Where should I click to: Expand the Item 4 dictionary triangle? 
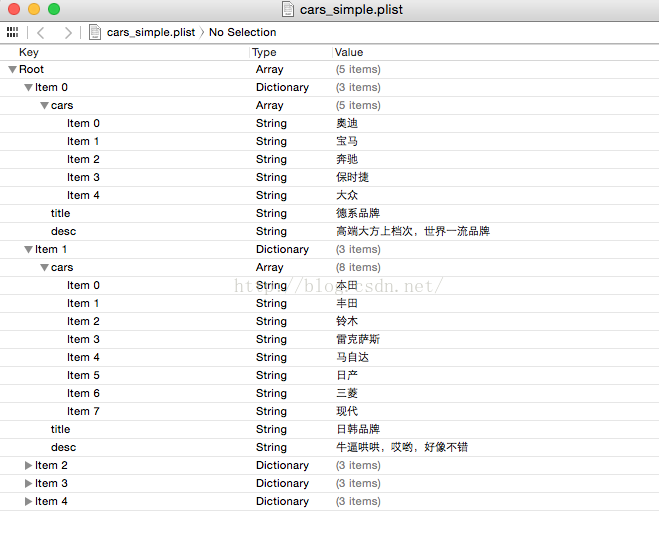pyautogui.click(x=29, y=502)
